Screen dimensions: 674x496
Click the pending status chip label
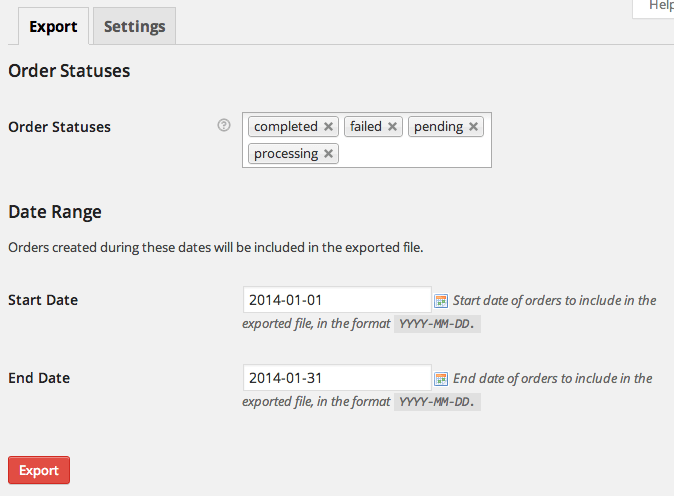[x=438, y=127]
